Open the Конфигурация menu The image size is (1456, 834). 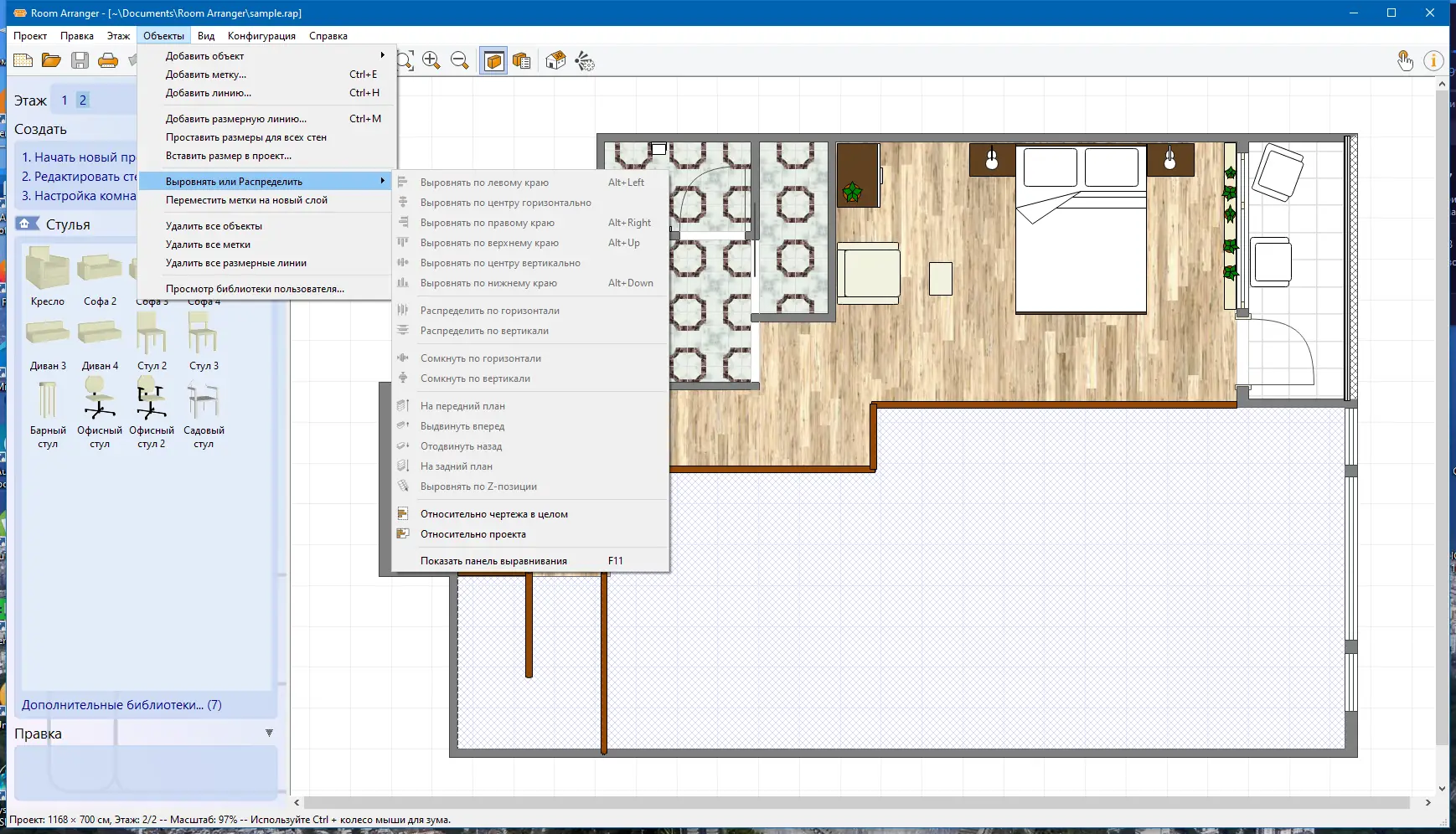click(x=261, y=36)
